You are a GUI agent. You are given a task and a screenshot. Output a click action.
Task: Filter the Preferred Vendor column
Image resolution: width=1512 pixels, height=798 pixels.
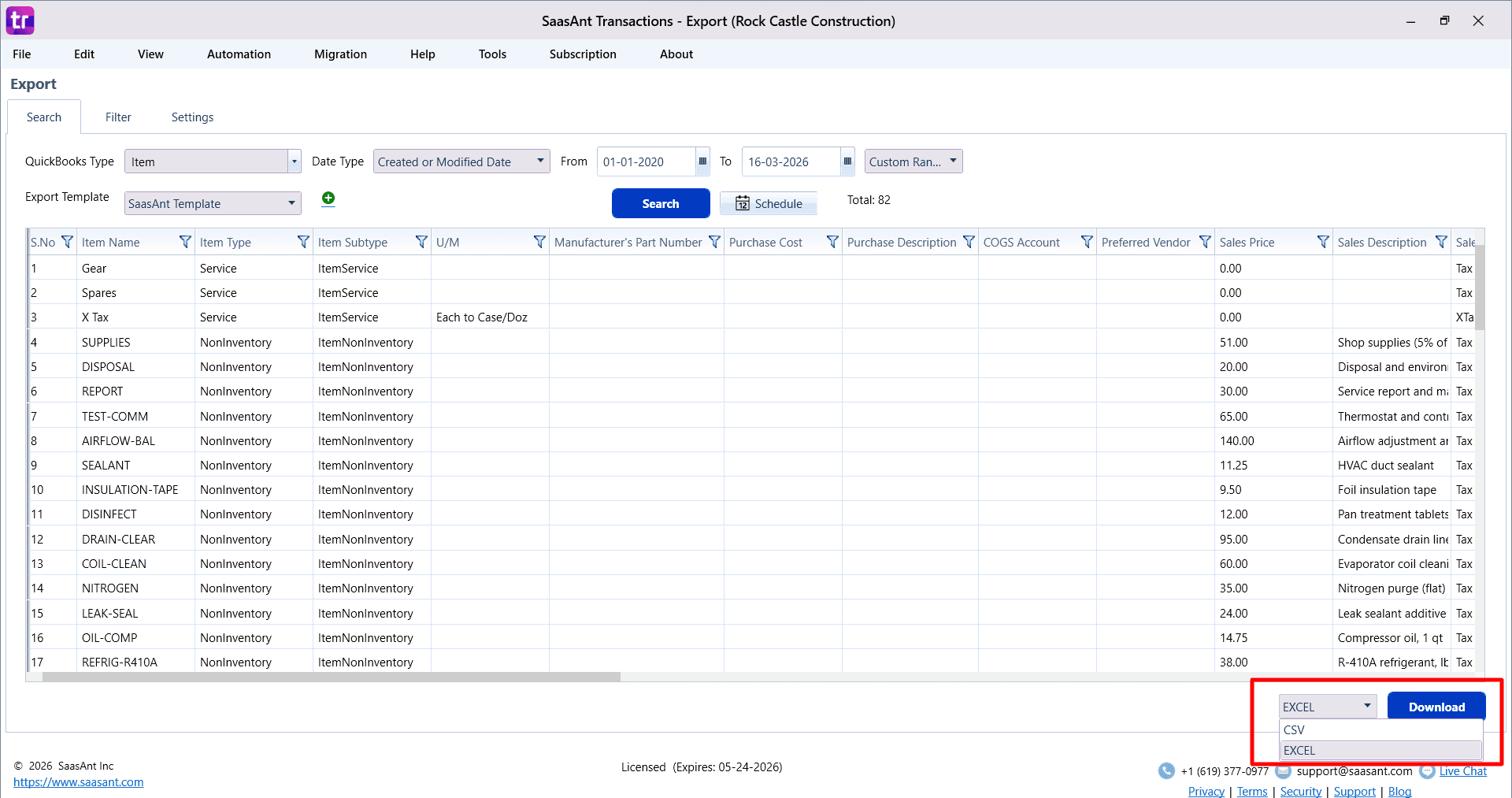coord(1205,242)
